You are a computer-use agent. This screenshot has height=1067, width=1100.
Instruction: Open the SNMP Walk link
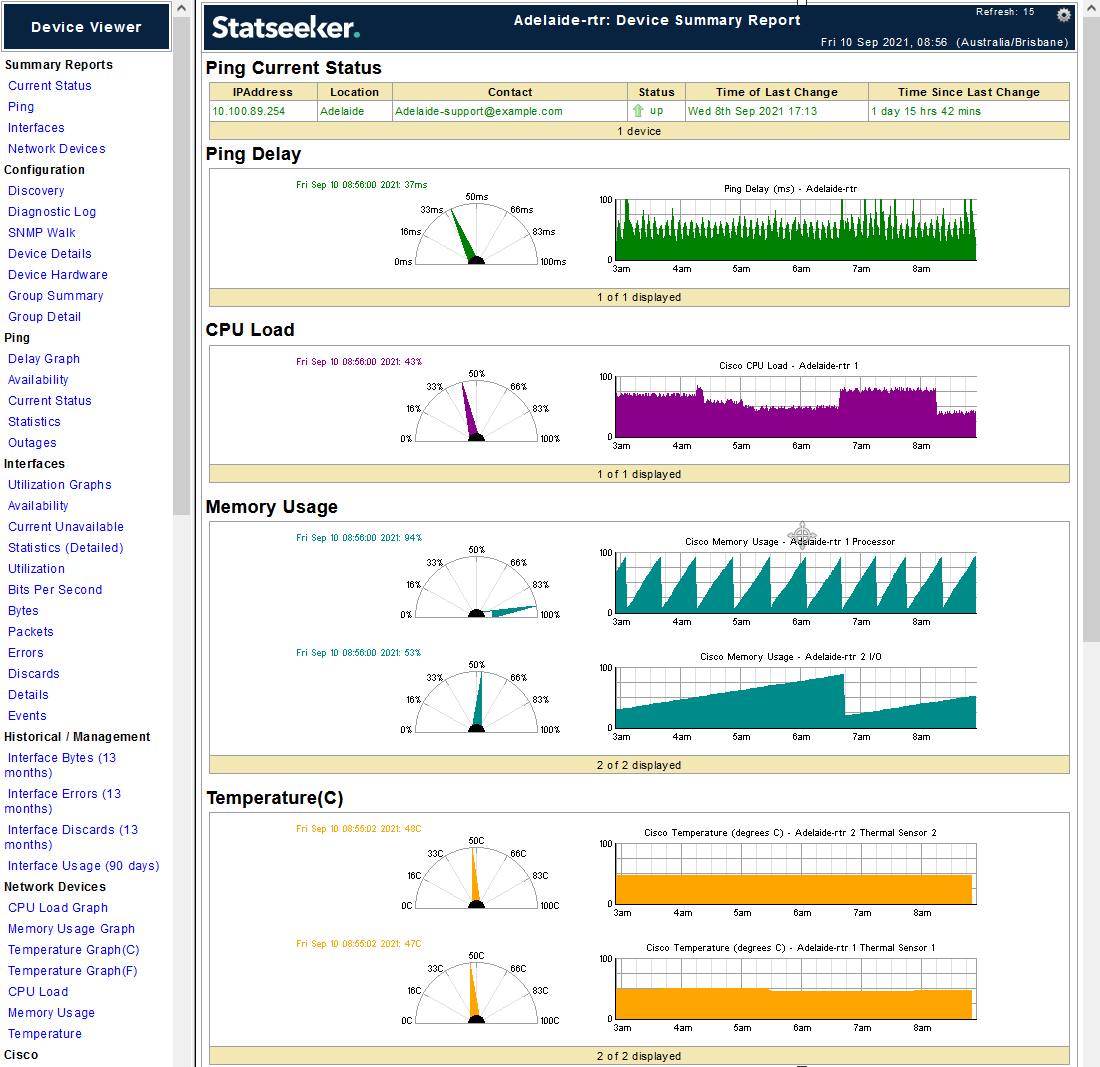[42, 233]
